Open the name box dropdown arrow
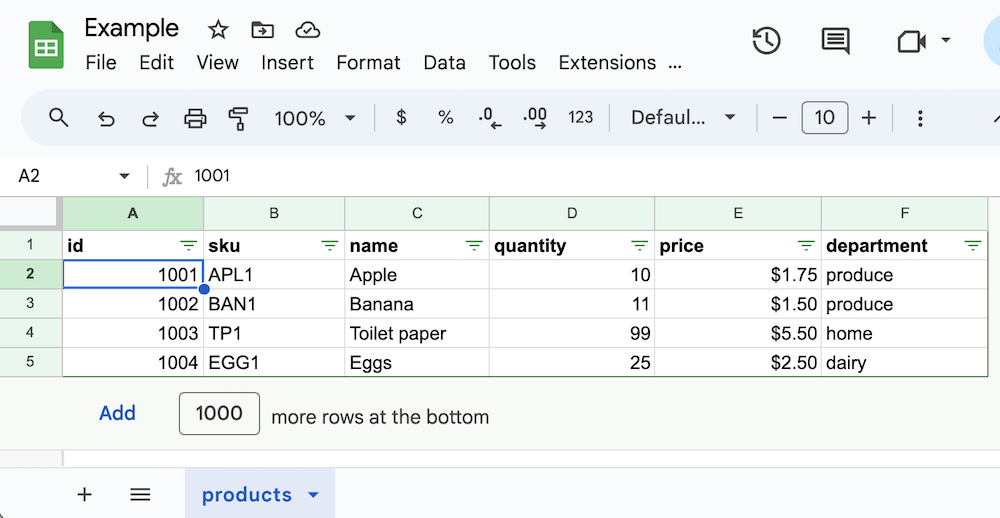The height and width of the screenshot is (518, 1000). tap(124, 176)
